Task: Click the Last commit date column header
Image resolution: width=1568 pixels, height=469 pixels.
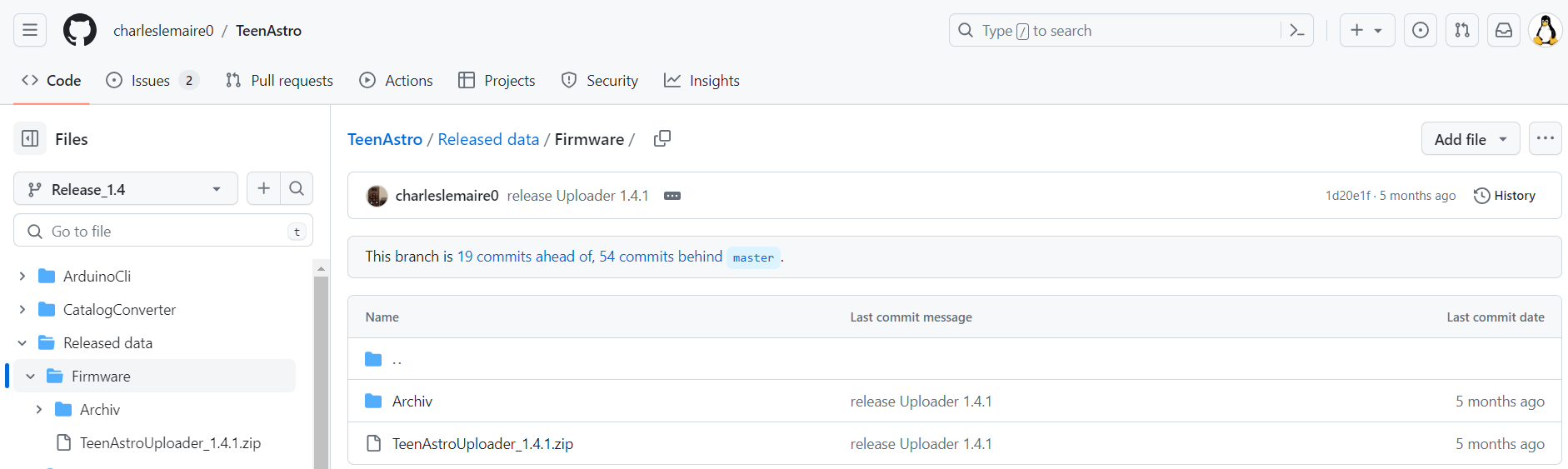Action: 1496,317
